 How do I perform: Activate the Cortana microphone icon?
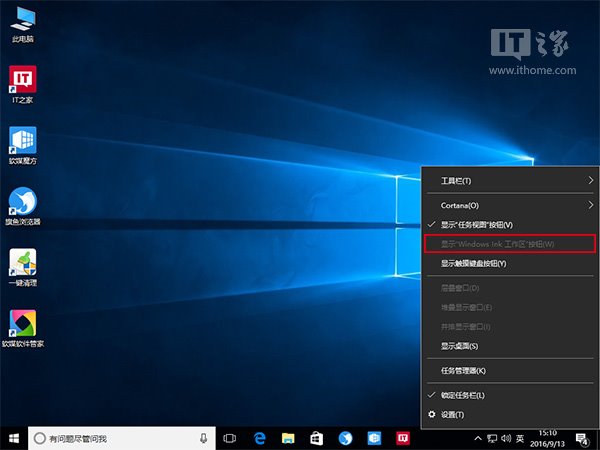[204, 439]
